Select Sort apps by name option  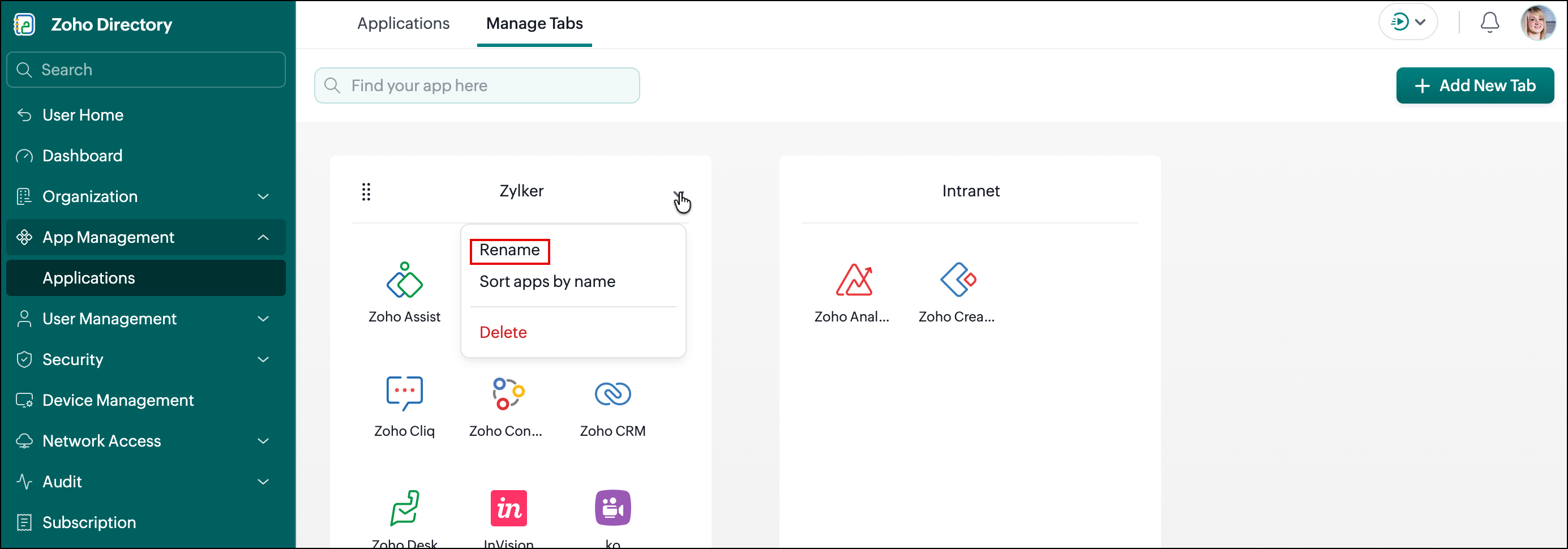pyautogui.click(x=547, y=282)
